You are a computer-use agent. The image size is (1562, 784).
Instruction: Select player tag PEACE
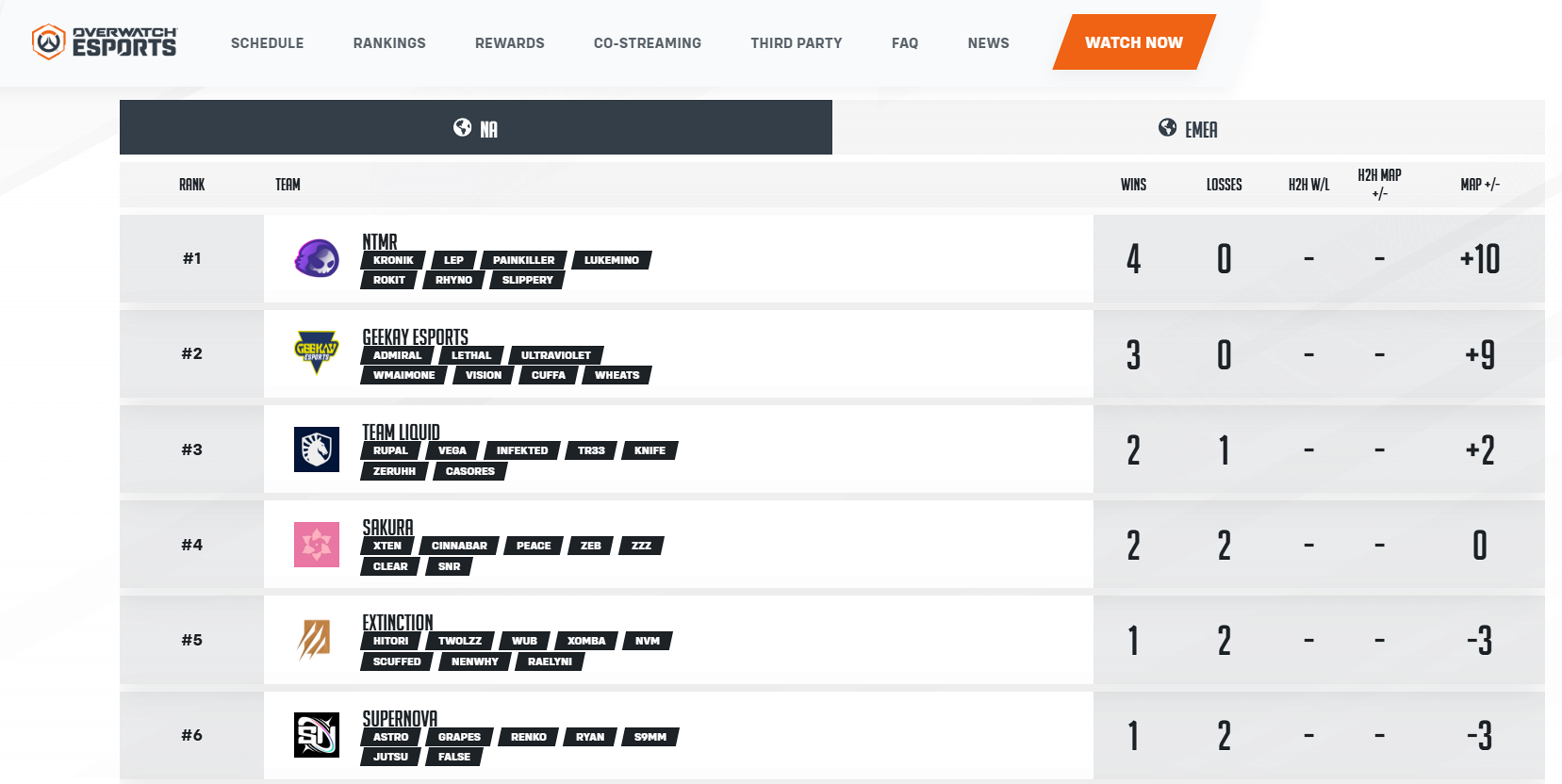click(534, 546)
